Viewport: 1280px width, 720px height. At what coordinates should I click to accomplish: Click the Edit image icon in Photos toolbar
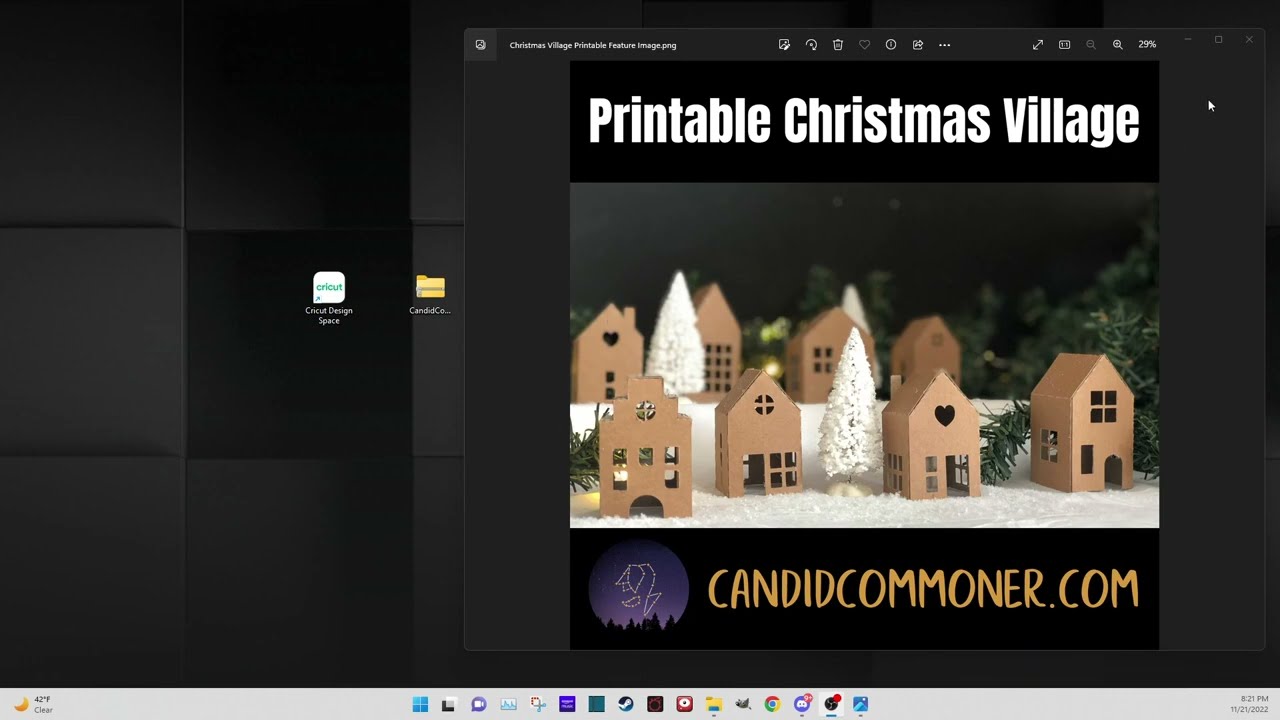[x=784, y=45]
